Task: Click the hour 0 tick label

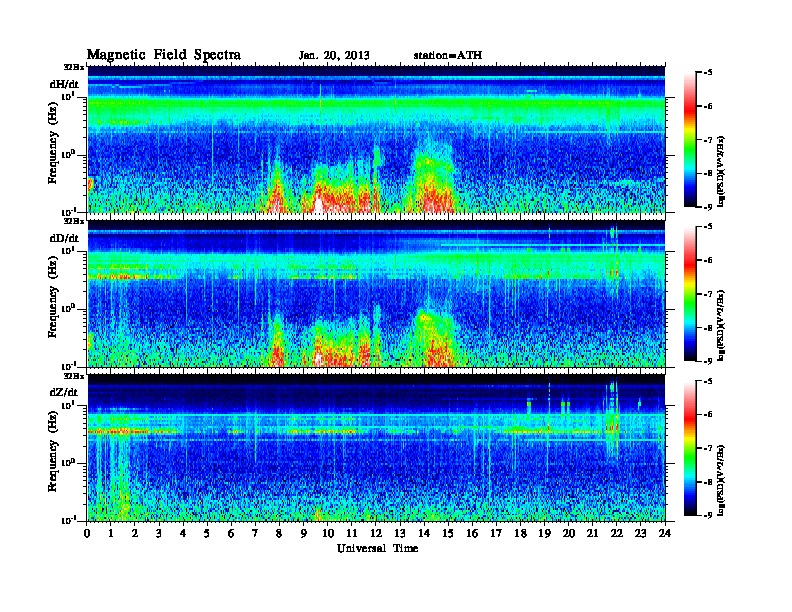Action: (87, 534)
